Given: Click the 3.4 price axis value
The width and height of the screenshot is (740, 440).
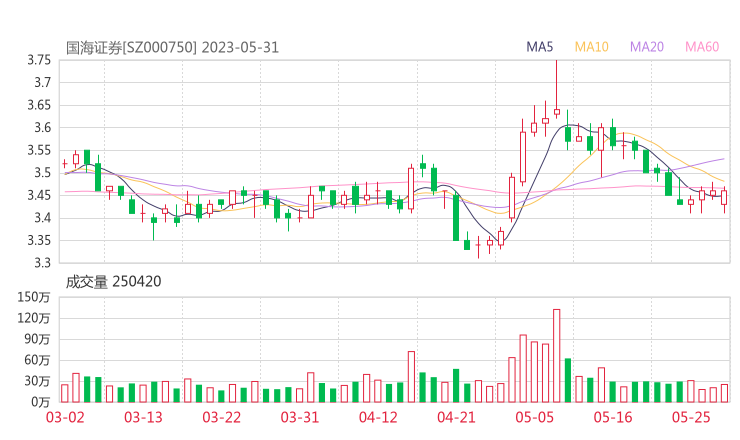Looking at the screenshot, I should pos(42,218).
